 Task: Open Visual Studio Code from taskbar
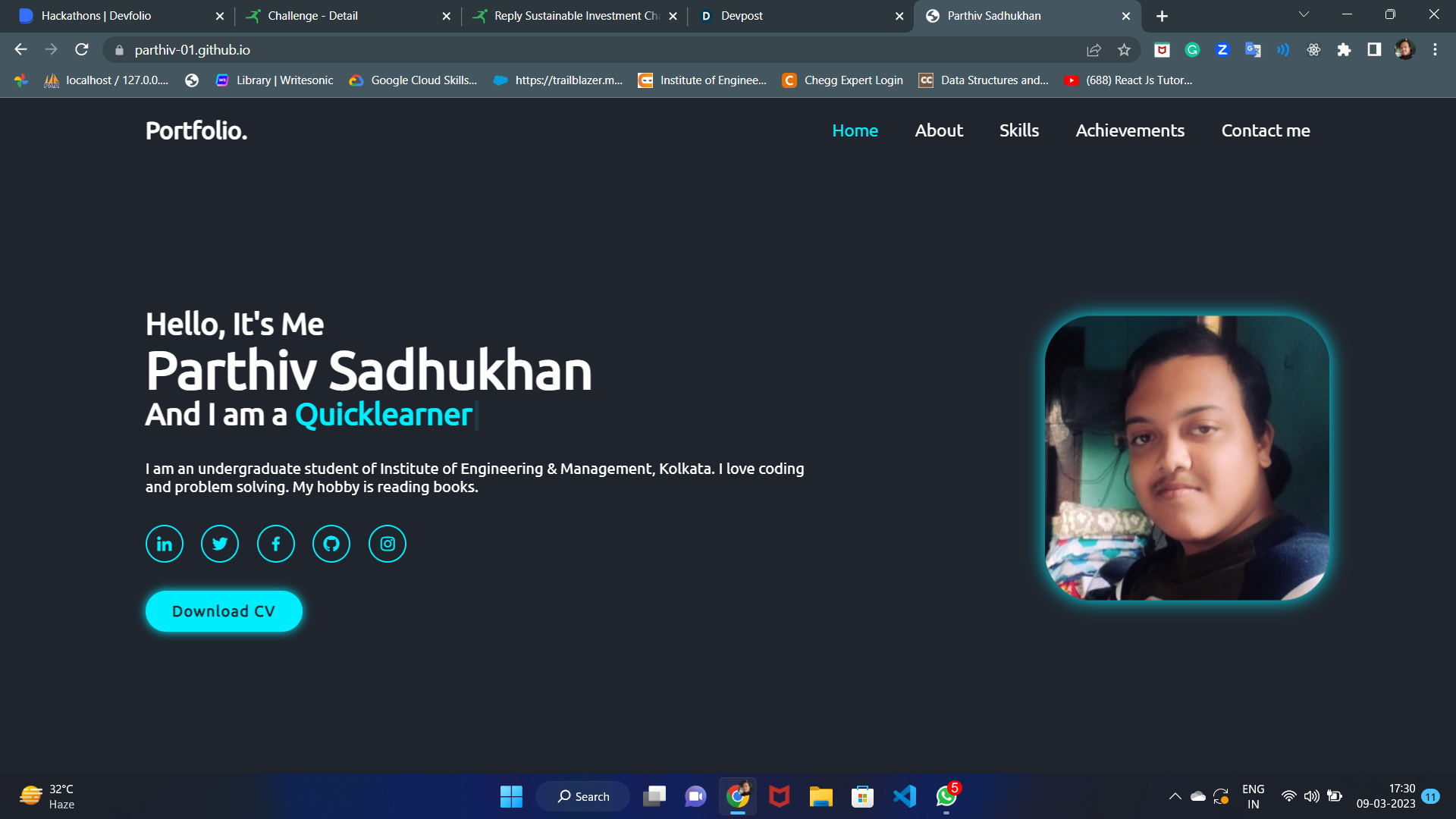tap(904, 796)
